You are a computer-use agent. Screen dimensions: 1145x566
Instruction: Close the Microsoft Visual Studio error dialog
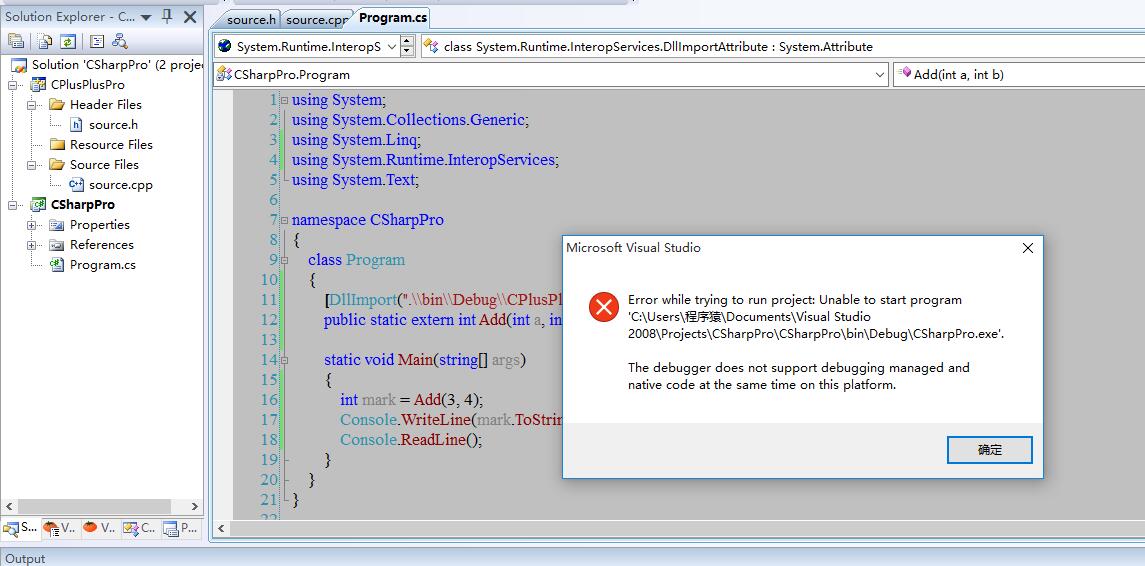pos(1027,248)
